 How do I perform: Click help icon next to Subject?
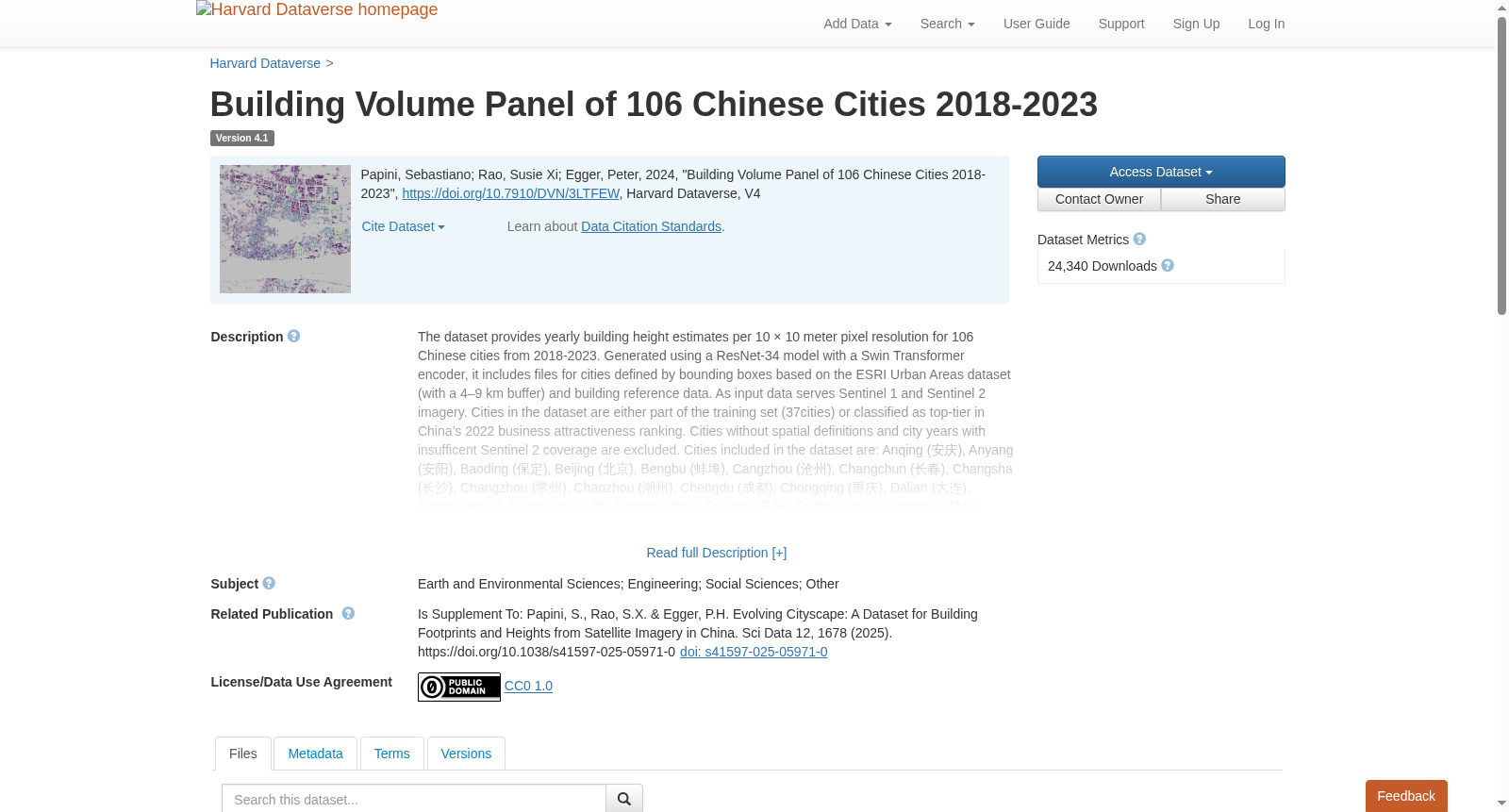(269, 583)
